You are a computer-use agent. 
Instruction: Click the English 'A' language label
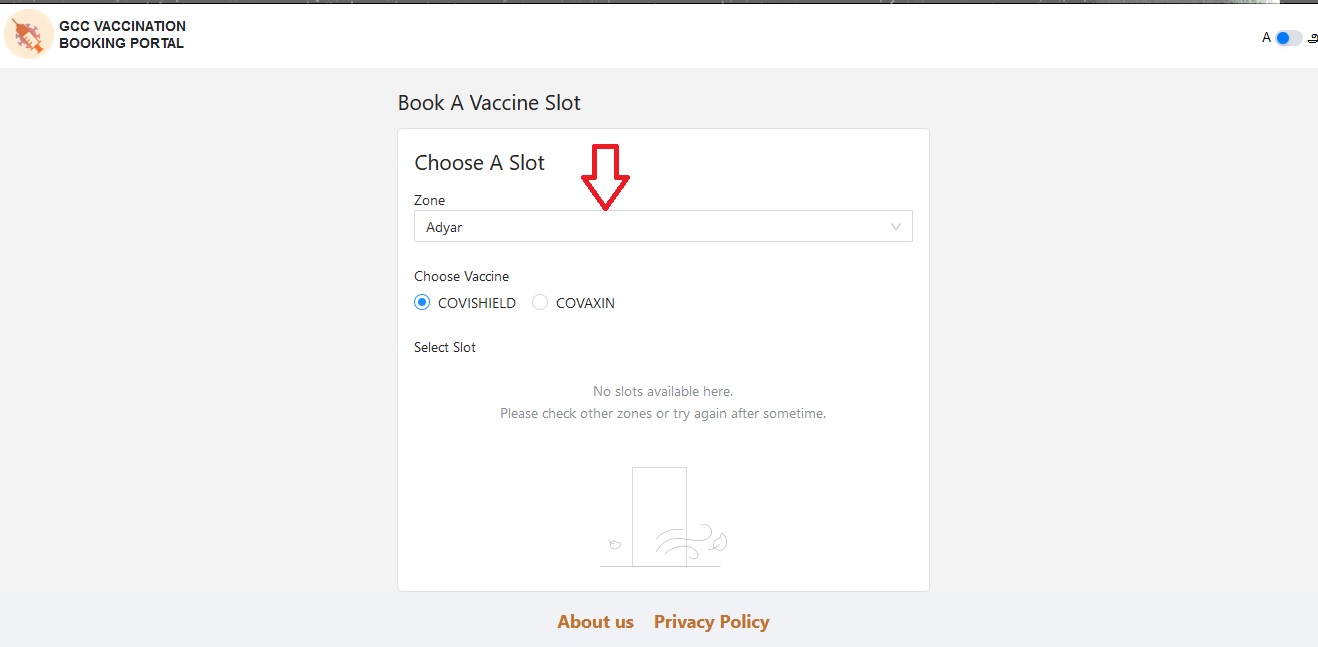[x=1266, y=38]
